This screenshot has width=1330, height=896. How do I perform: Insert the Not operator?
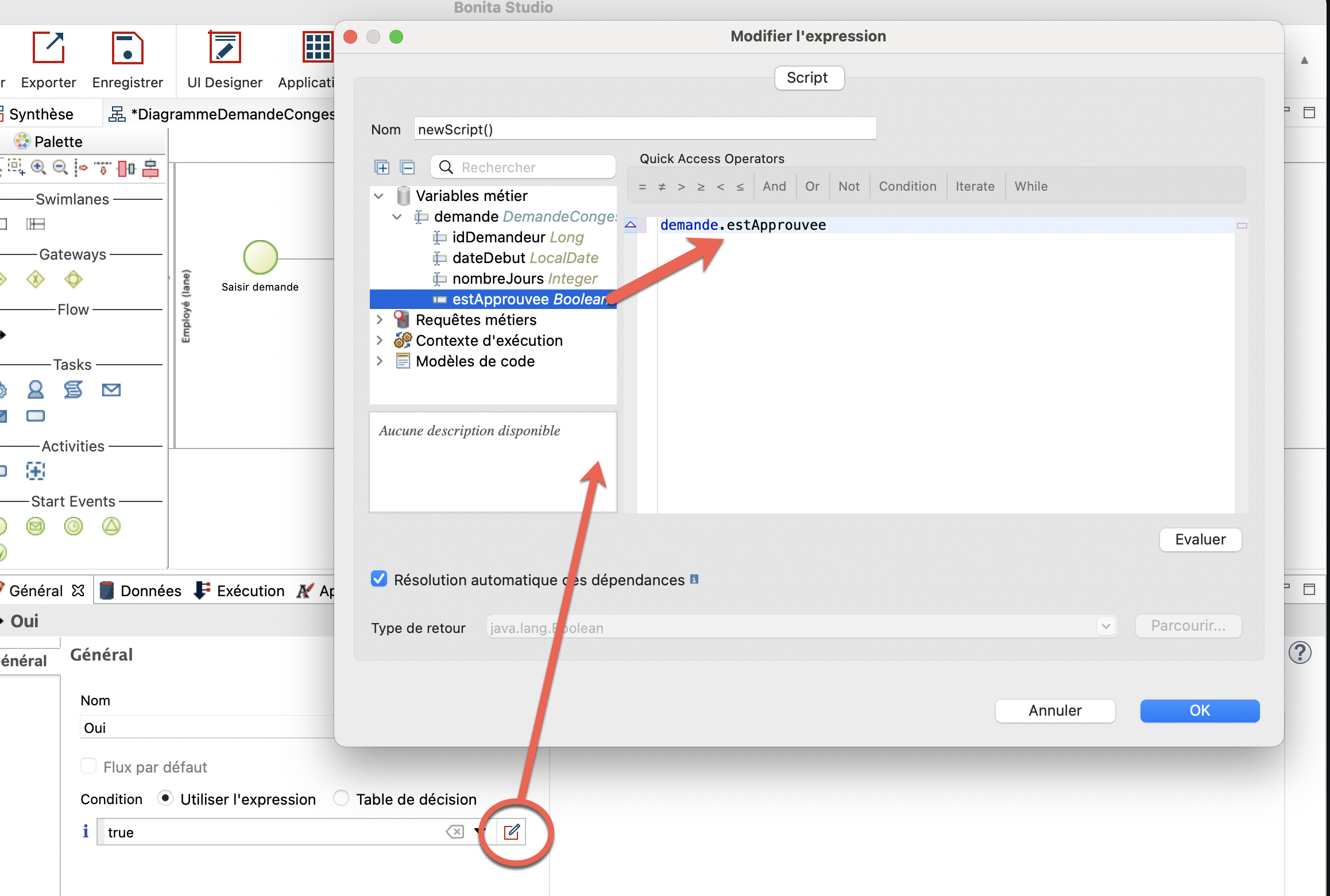coord(849,186)
